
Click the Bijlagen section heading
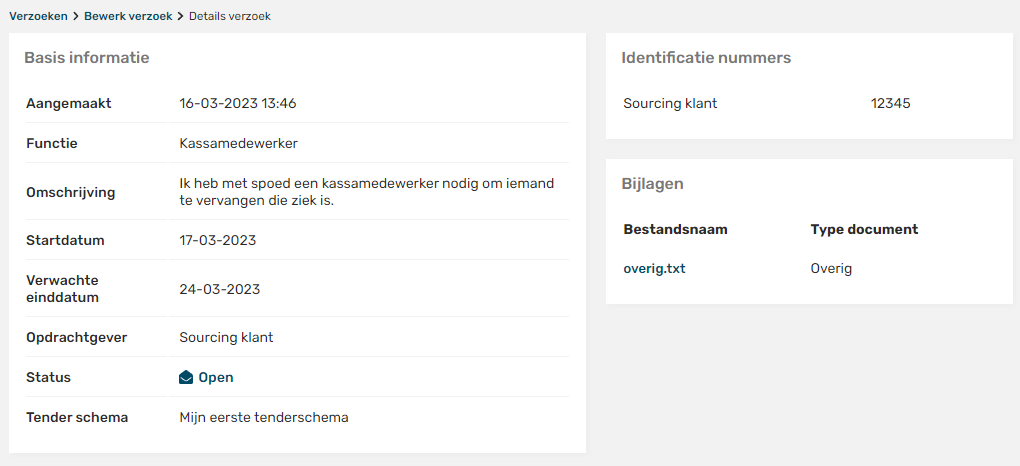coord(652,184)
